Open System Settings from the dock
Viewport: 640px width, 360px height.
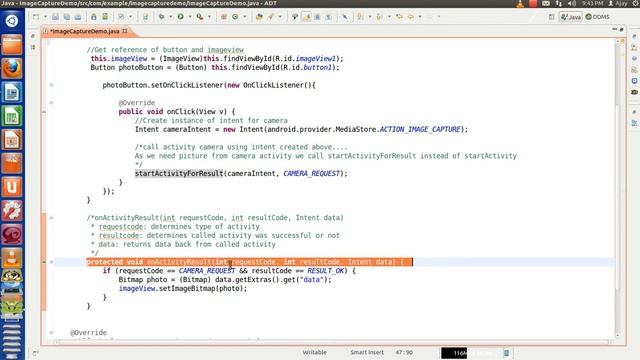(x=12, y=211)
